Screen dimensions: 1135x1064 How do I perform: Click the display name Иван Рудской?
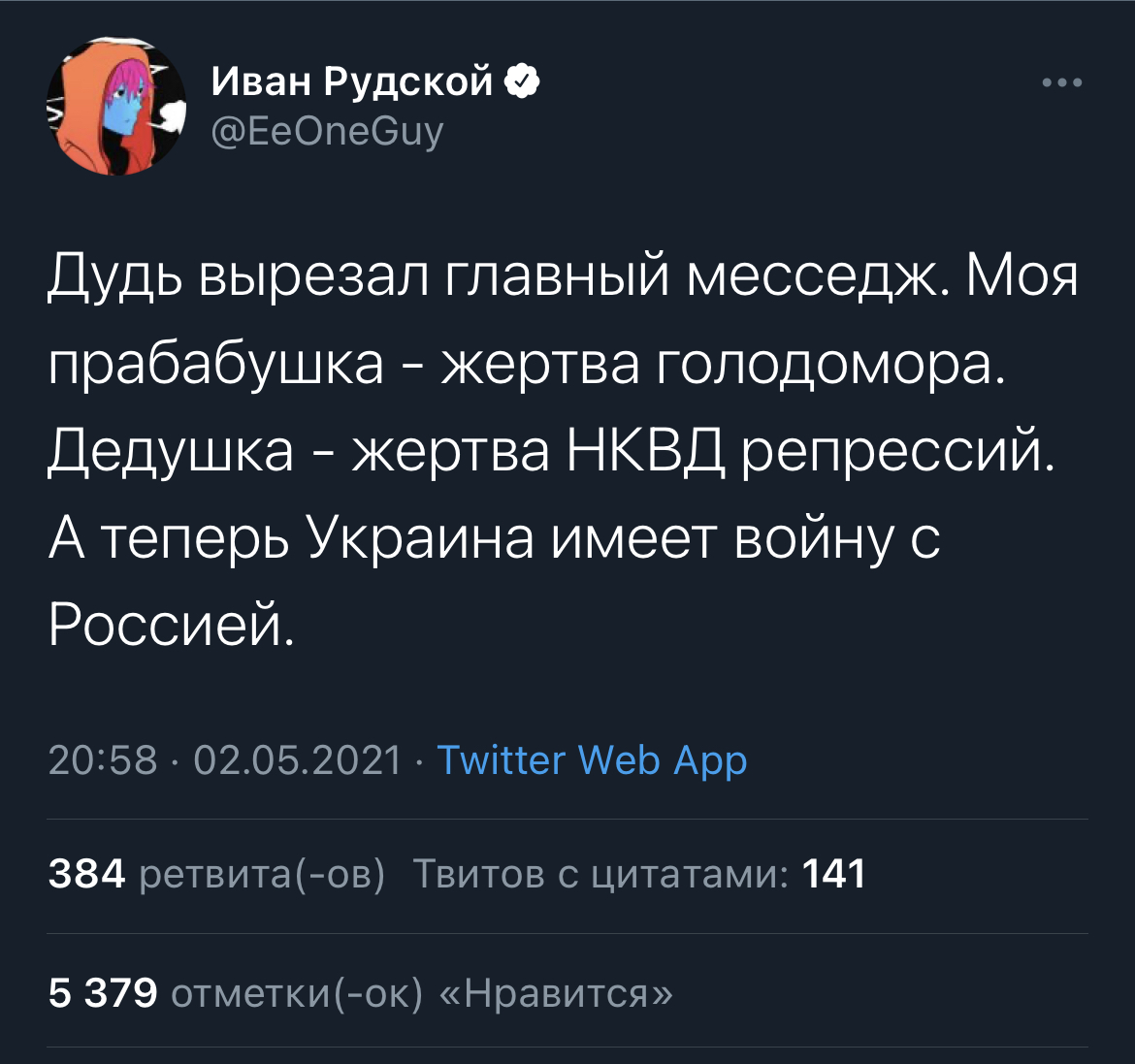point(353,83)
